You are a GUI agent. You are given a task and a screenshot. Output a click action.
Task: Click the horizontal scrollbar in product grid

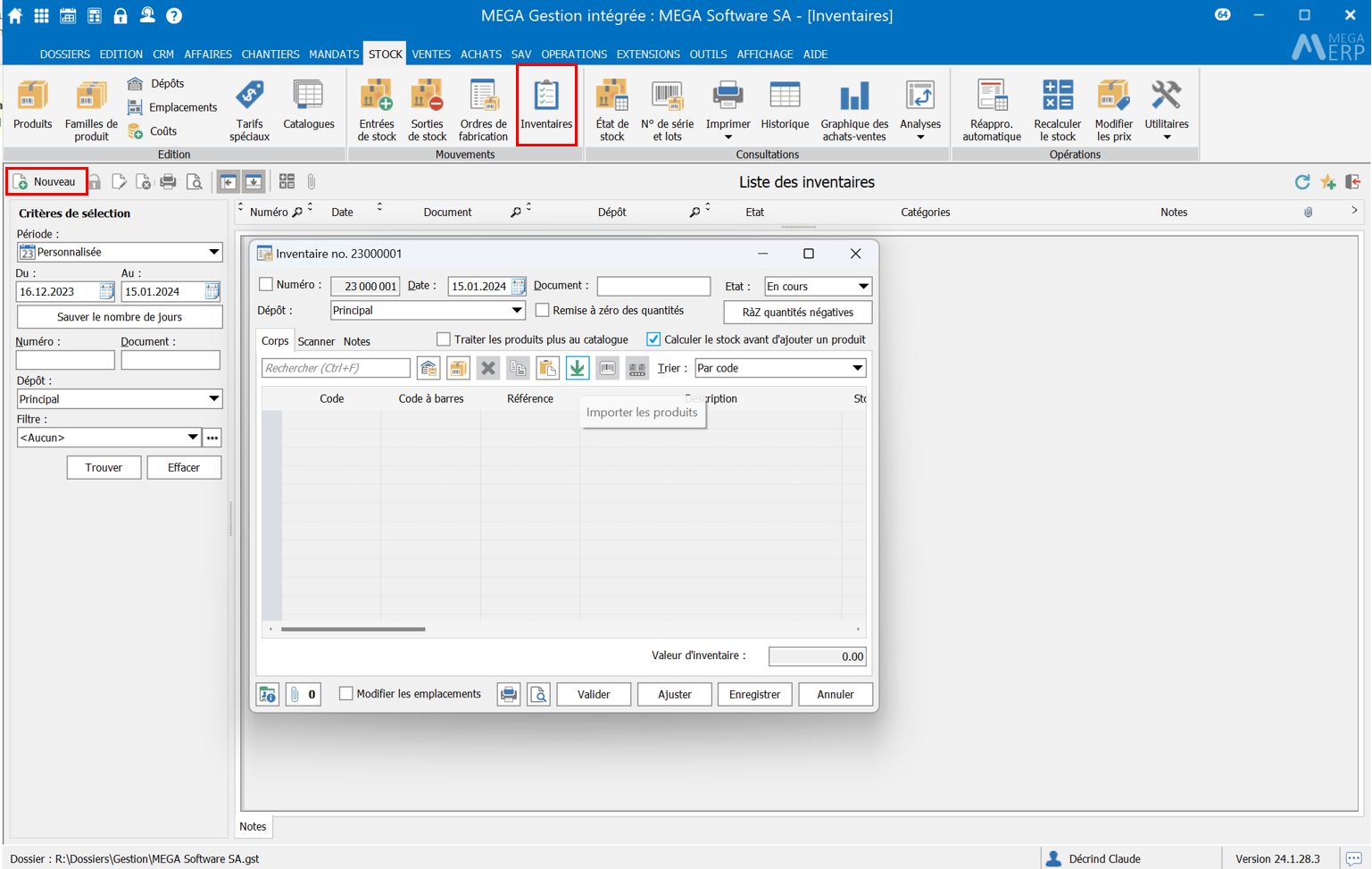(x=353, y=629)
